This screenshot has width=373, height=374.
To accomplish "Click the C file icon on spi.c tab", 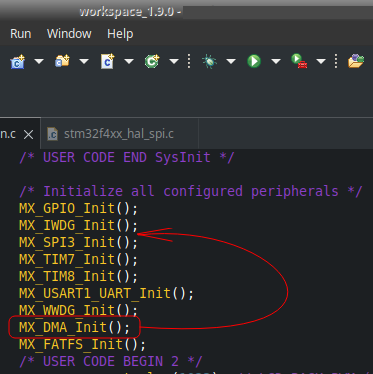I will click(x=52, y=134).
